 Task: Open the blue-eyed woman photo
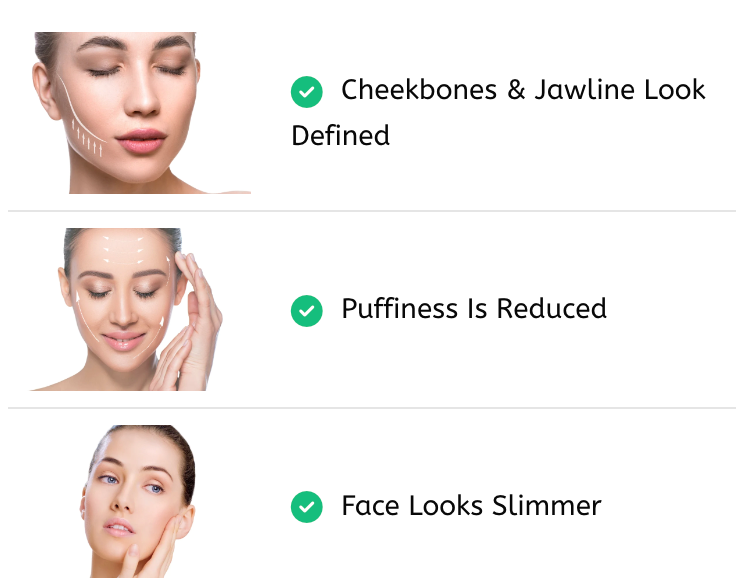(x=138, y=501)
